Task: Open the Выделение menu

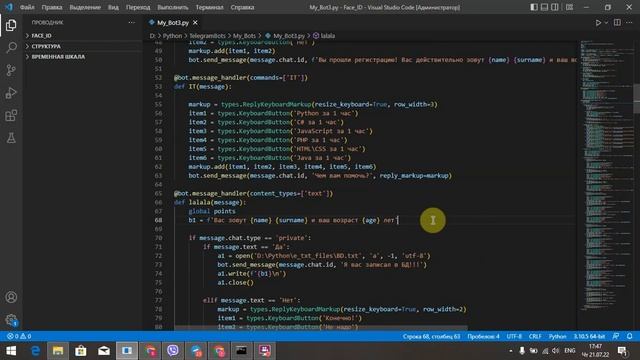Action: coord(84,7)
